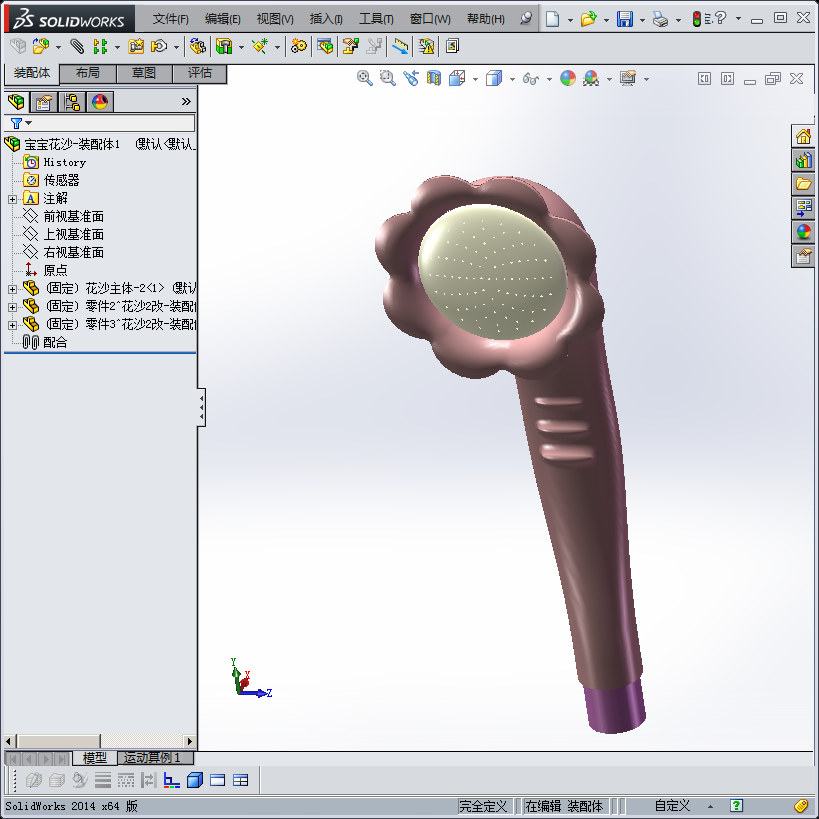Click the Display Style cube icon

click(494, 79)
